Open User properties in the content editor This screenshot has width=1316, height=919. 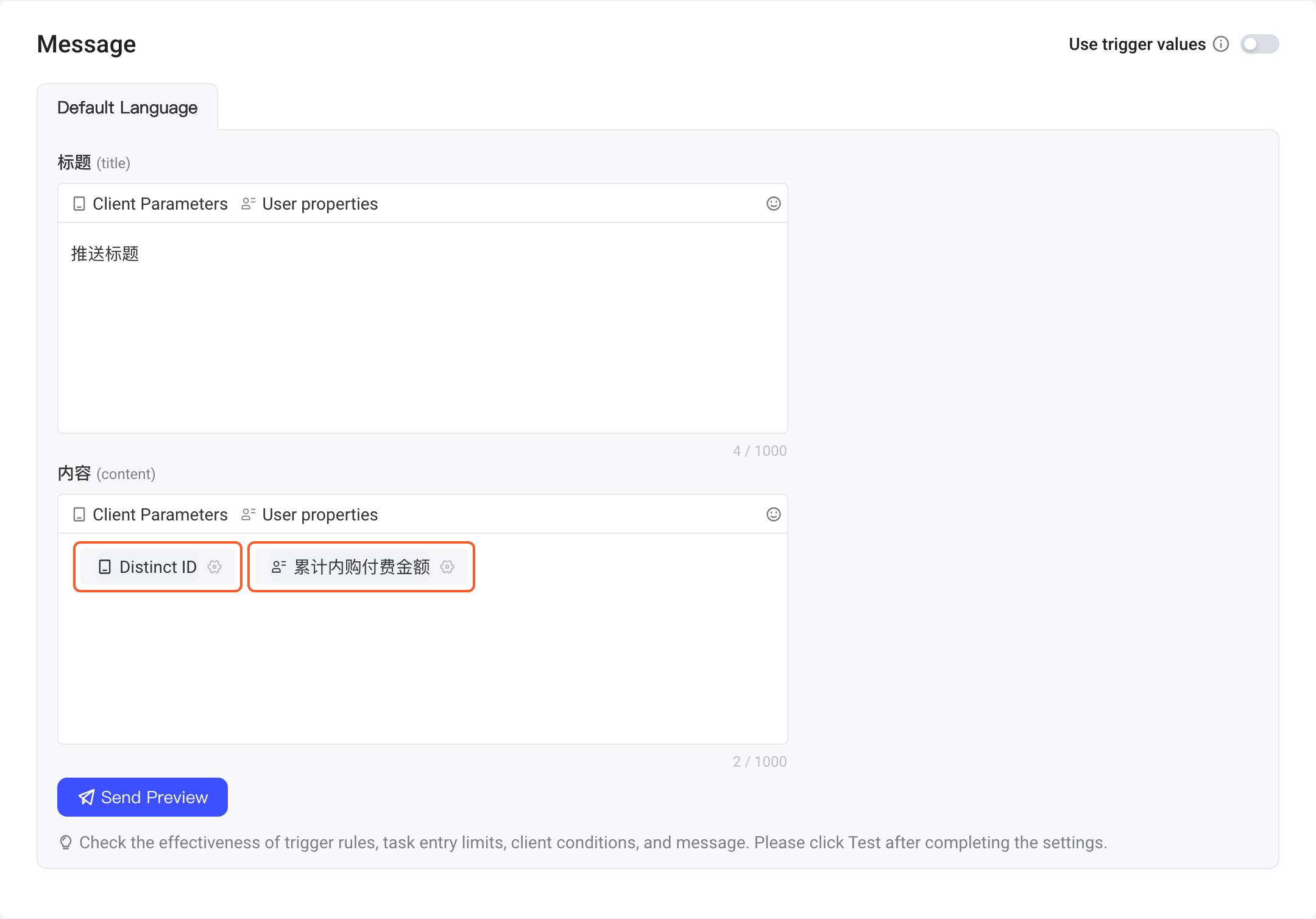[310, 514]
